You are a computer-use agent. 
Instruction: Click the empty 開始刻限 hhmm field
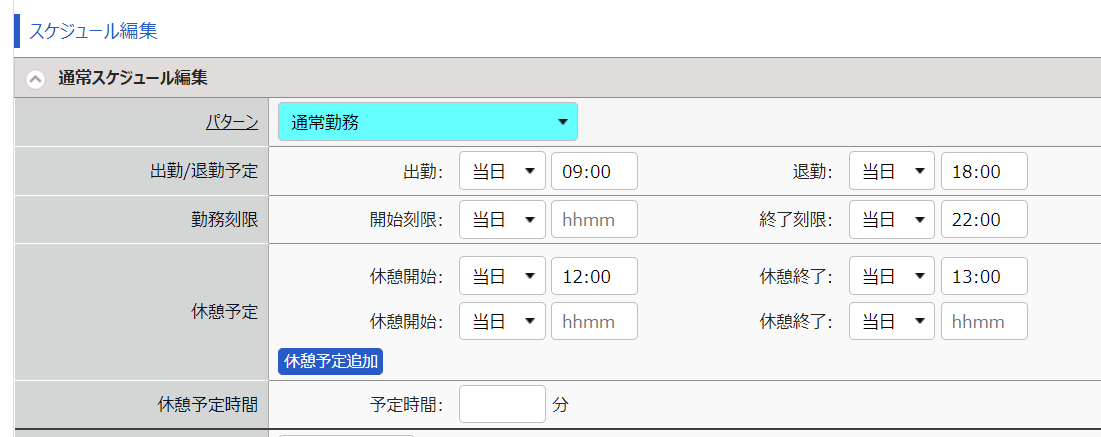click(594, 219)
